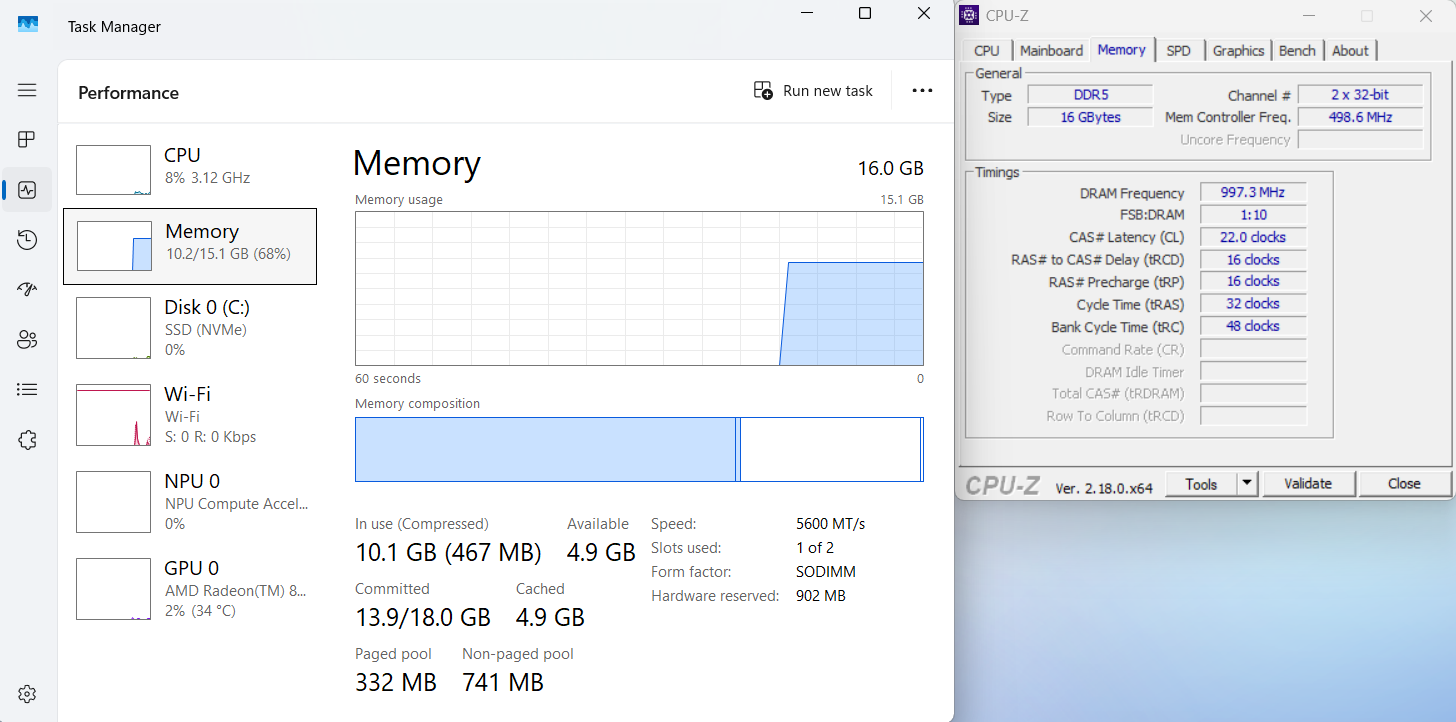
Task: Click the Validate button in CPU-Z
Action: [x=1307, y=484]
